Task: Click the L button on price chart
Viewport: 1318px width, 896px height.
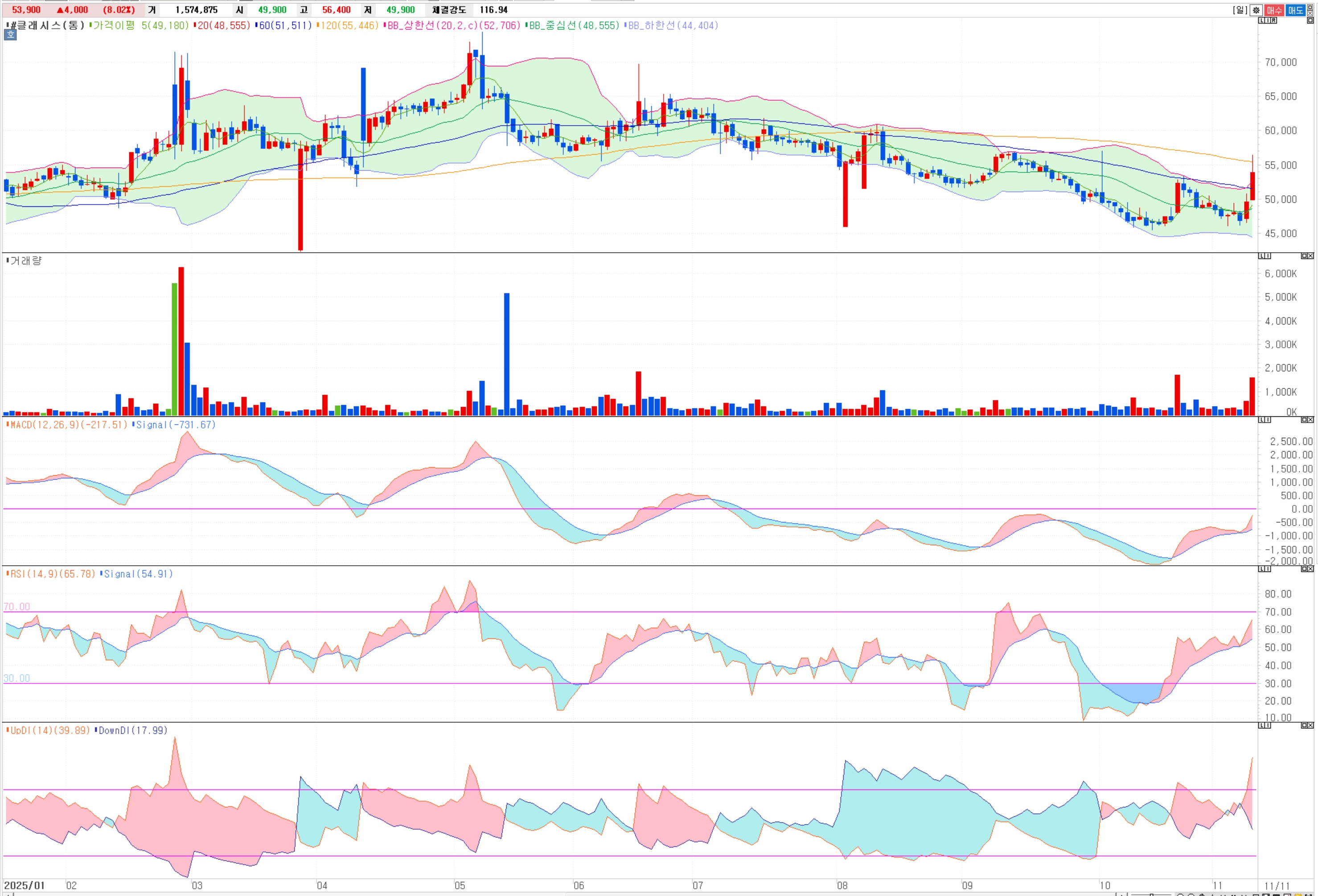Action: pos(1261,21)
